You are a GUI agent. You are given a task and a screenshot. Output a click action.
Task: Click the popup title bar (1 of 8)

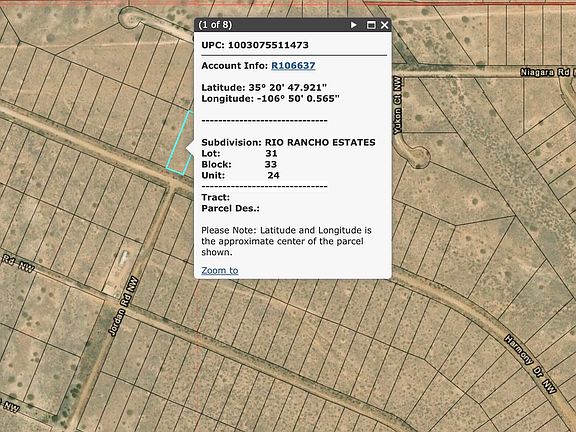tap(272, 25)
